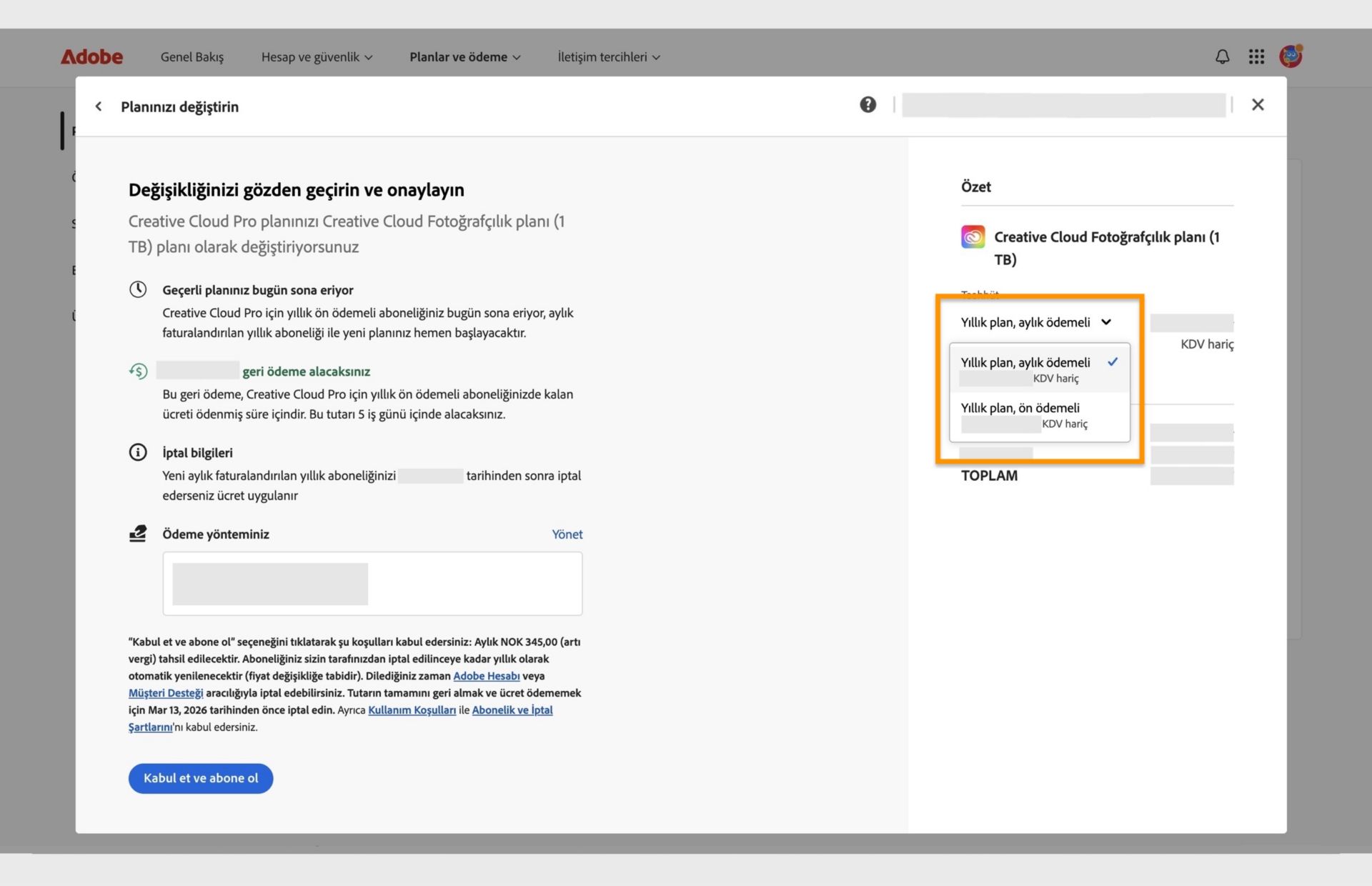The width and height of the screenshot is (1372, 886).
Task: Open the Müşteri Desteği link
Action: [166, 693]
